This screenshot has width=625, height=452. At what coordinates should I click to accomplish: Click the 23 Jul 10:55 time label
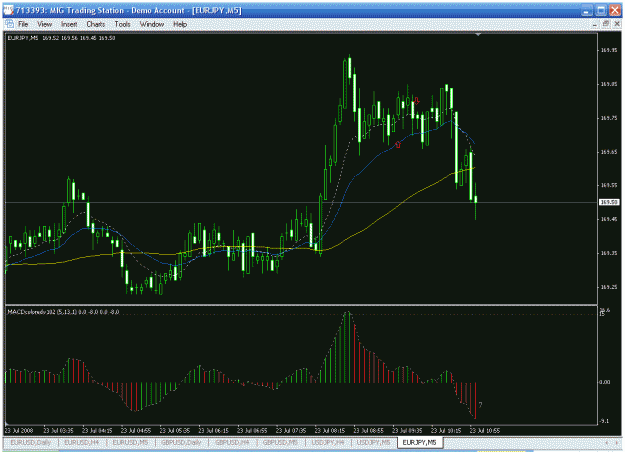pos(485,430)
